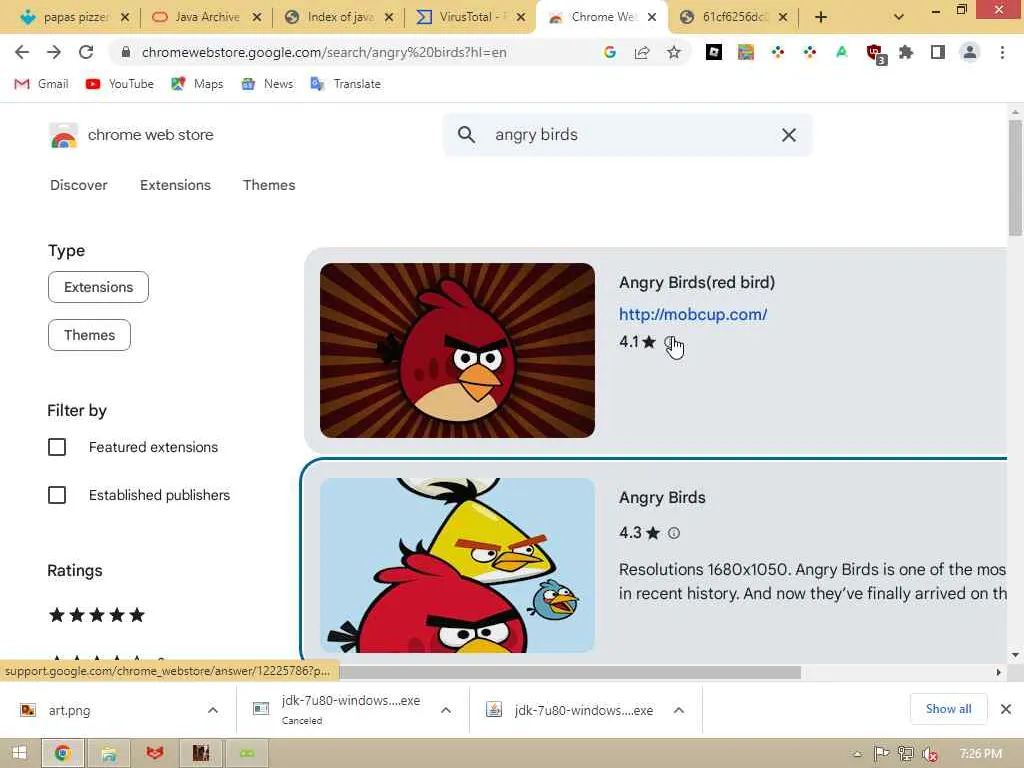This screenshot has width=1024, height=768.
Task: Expand second jdk-7u80 download options
Action: tap(679, 710)
